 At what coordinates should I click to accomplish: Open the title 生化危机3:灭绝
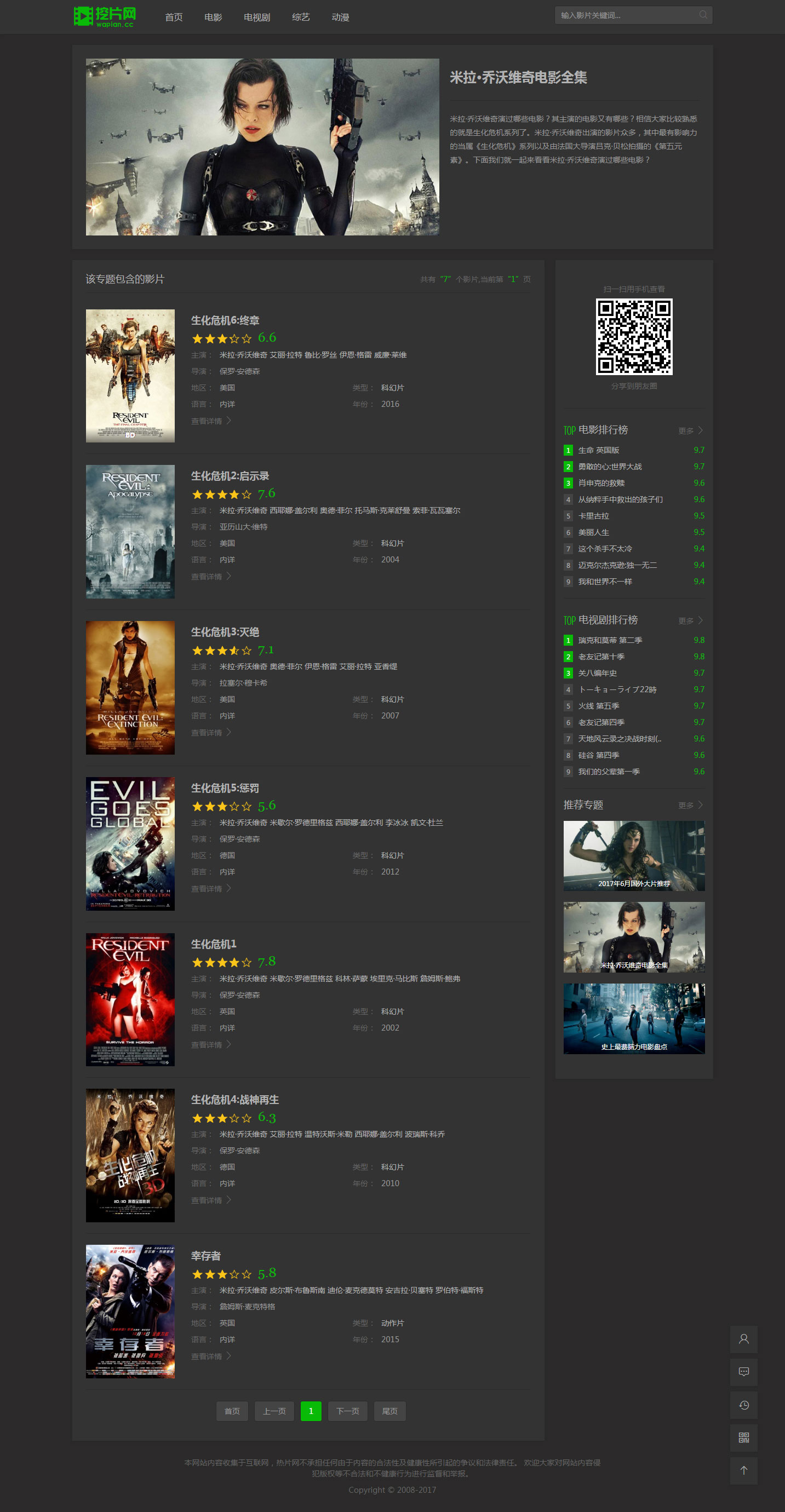[x=225, y=632]
